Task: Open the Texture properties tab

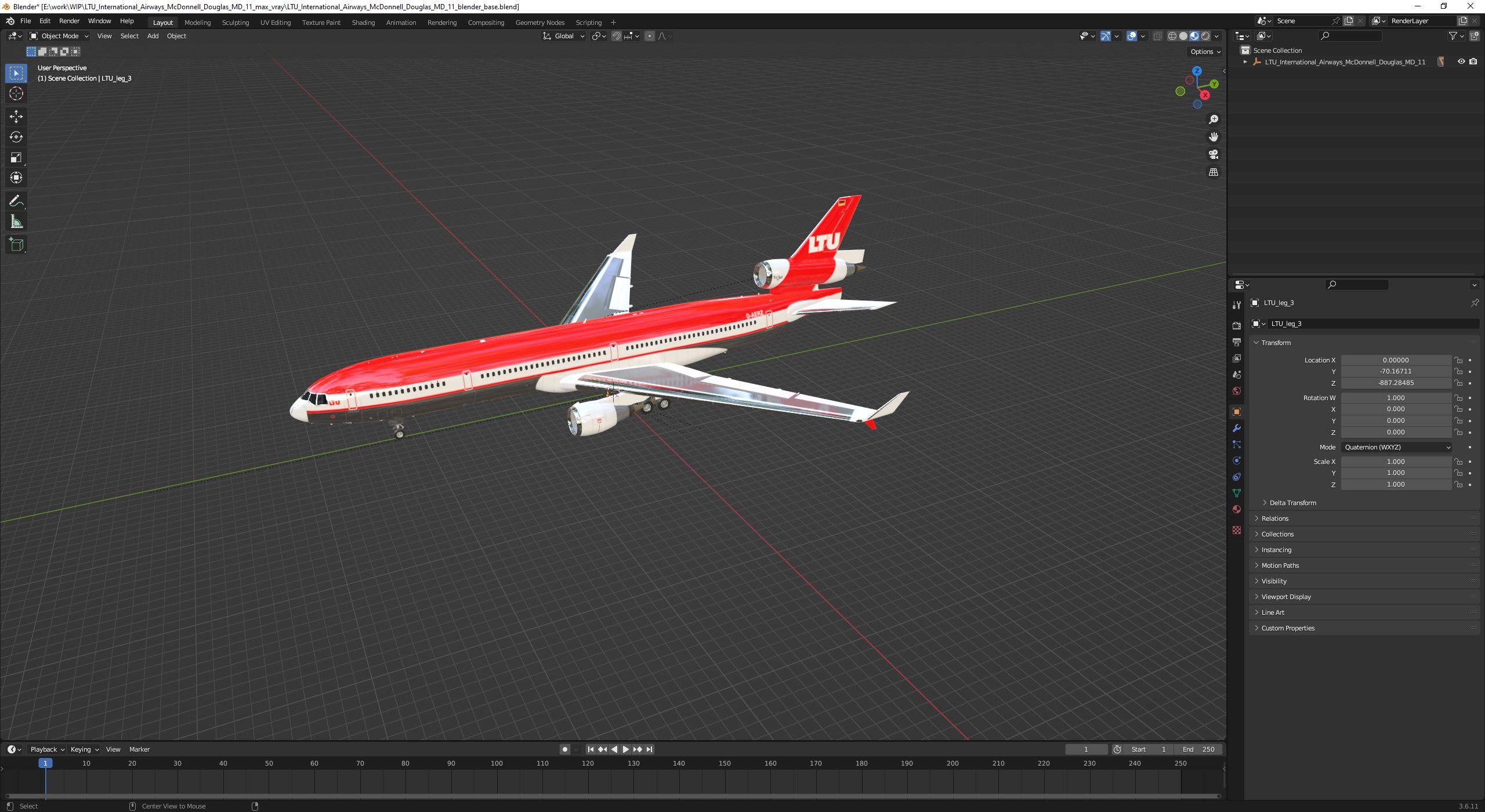Action: point(1237,530)
